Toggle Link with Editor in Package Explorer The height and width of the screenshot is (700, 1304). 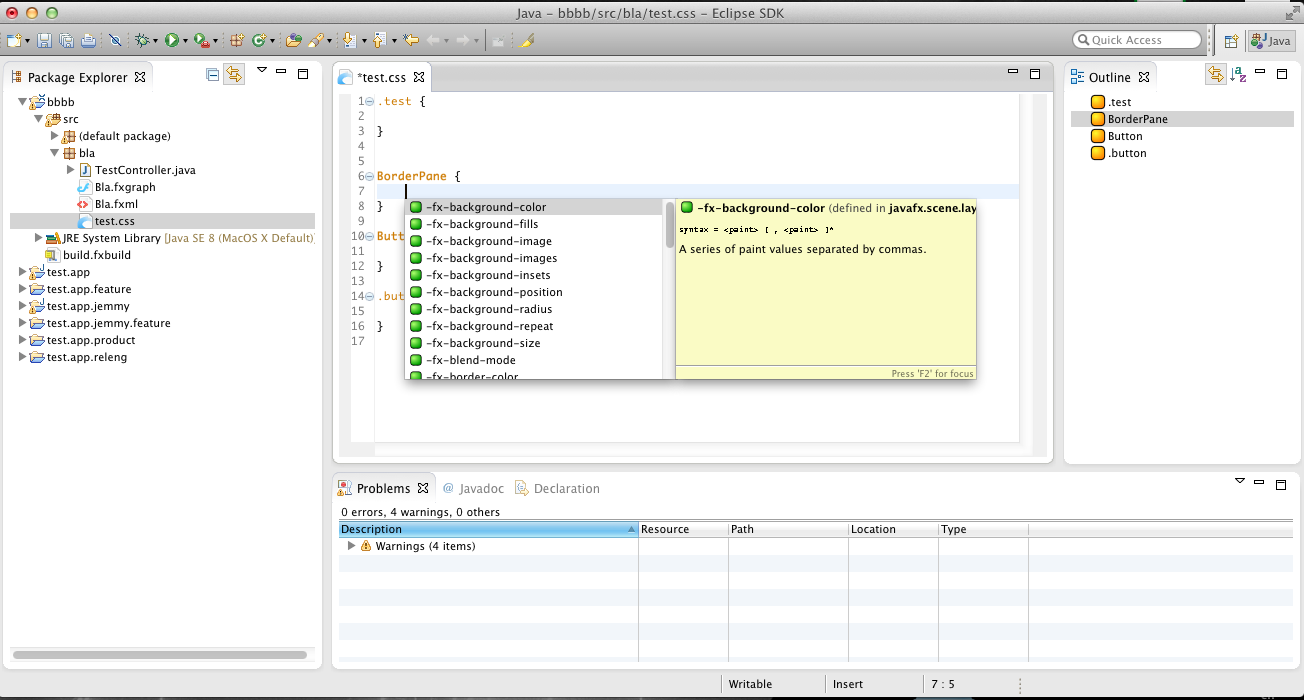234,74
